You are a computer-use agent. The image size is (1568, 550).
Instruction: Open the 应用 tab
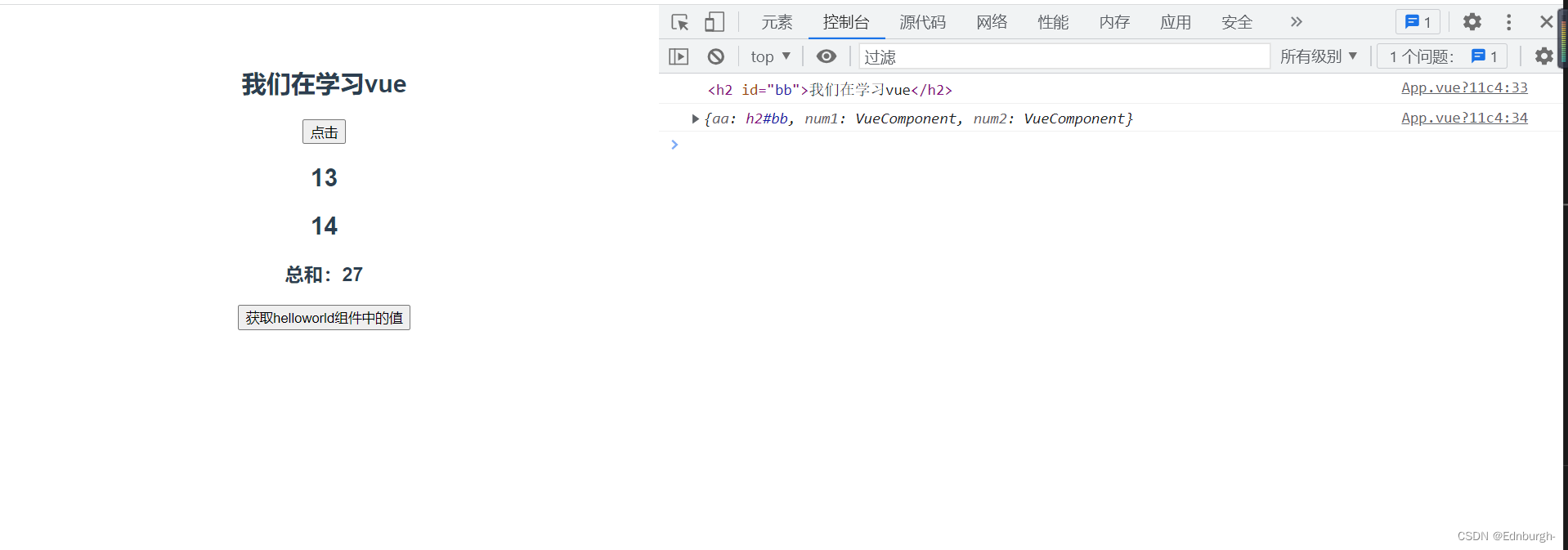pos(1176,22)
